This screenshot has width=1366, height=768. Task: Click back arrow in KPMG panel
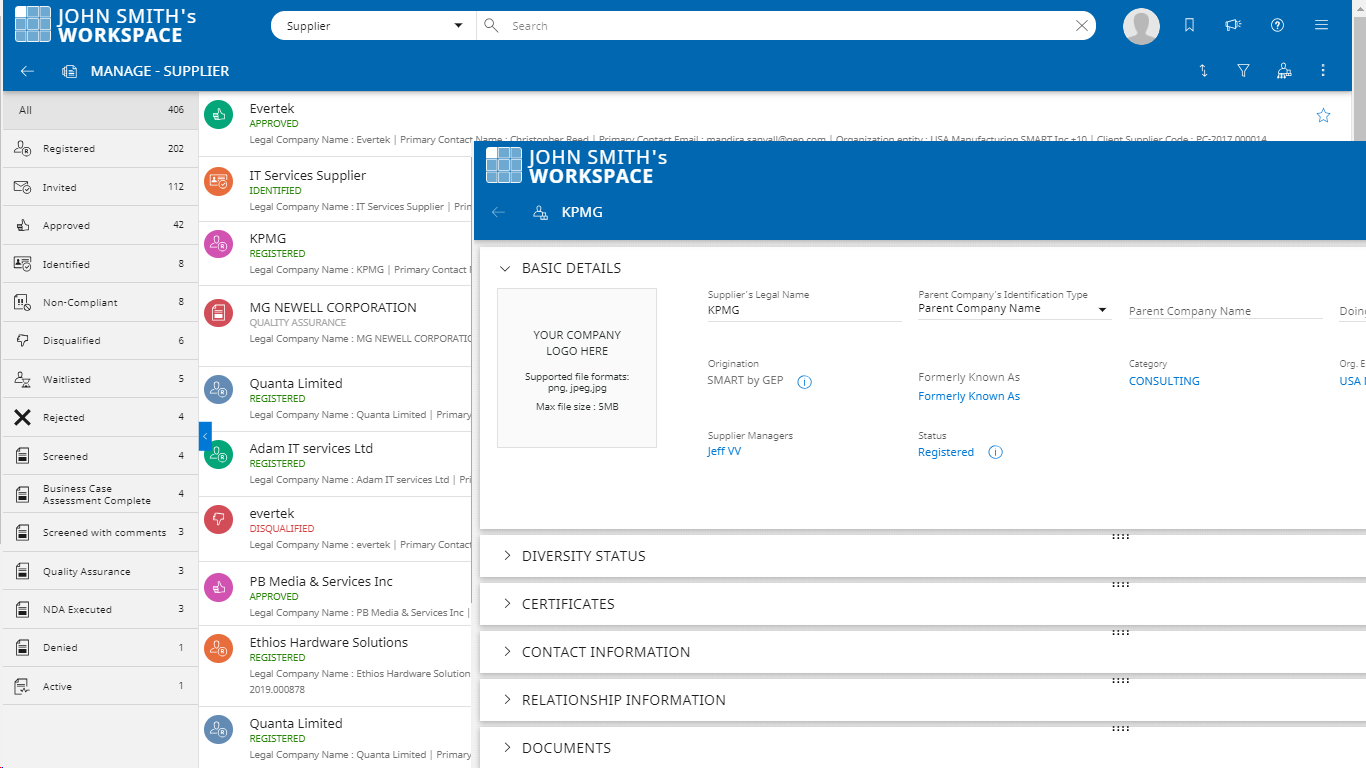(498, 212)
